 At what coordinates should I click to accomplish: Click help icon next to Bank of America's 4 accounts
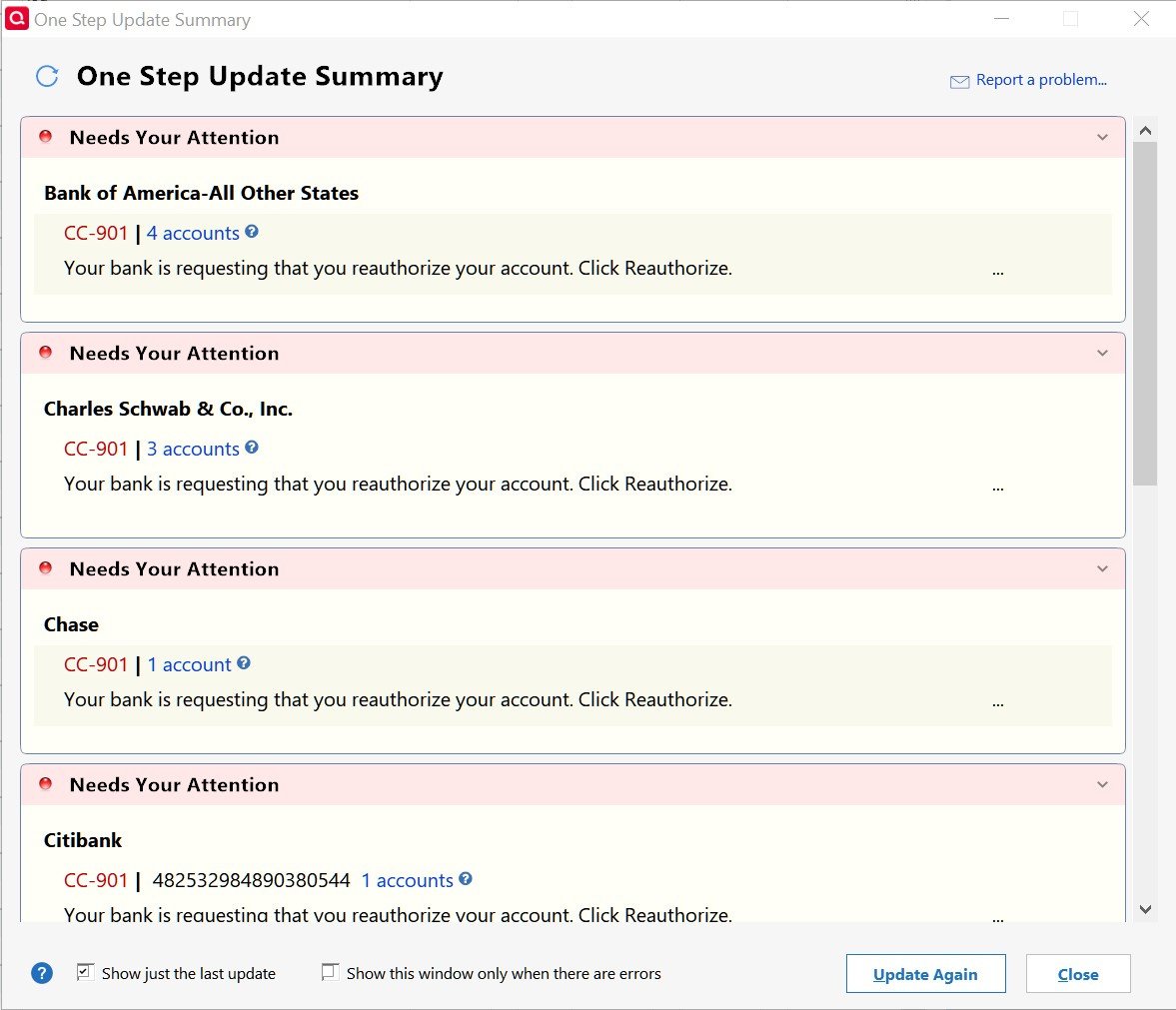(252, 232)
